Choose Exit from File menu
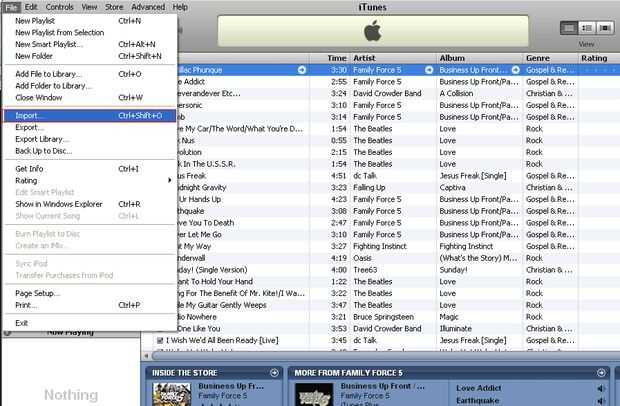This screenshot has height=406, width=620. pos(89,323)
